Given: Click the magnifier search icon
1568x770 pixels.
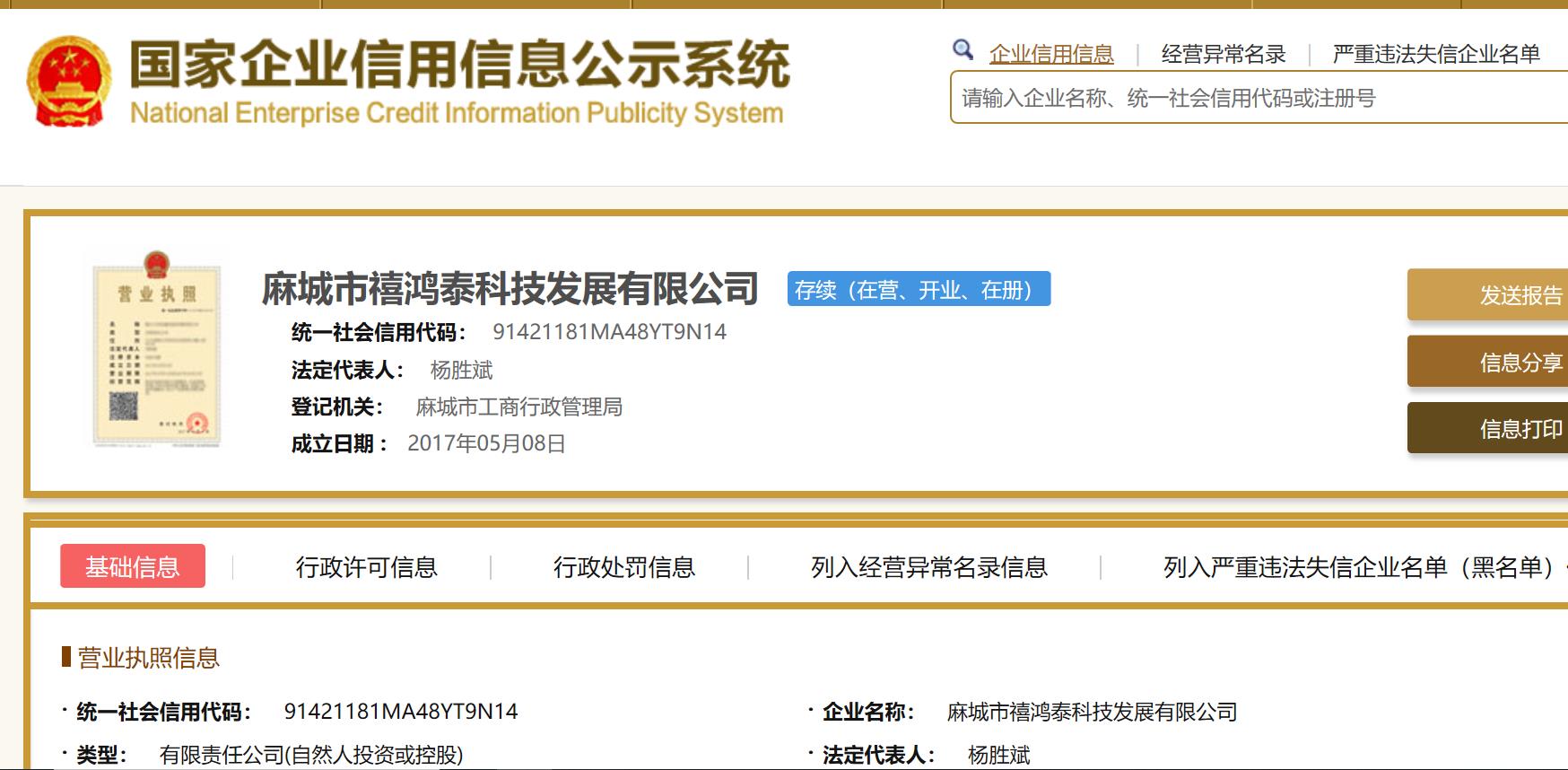Looking at the screenshot, I should 963,49.
